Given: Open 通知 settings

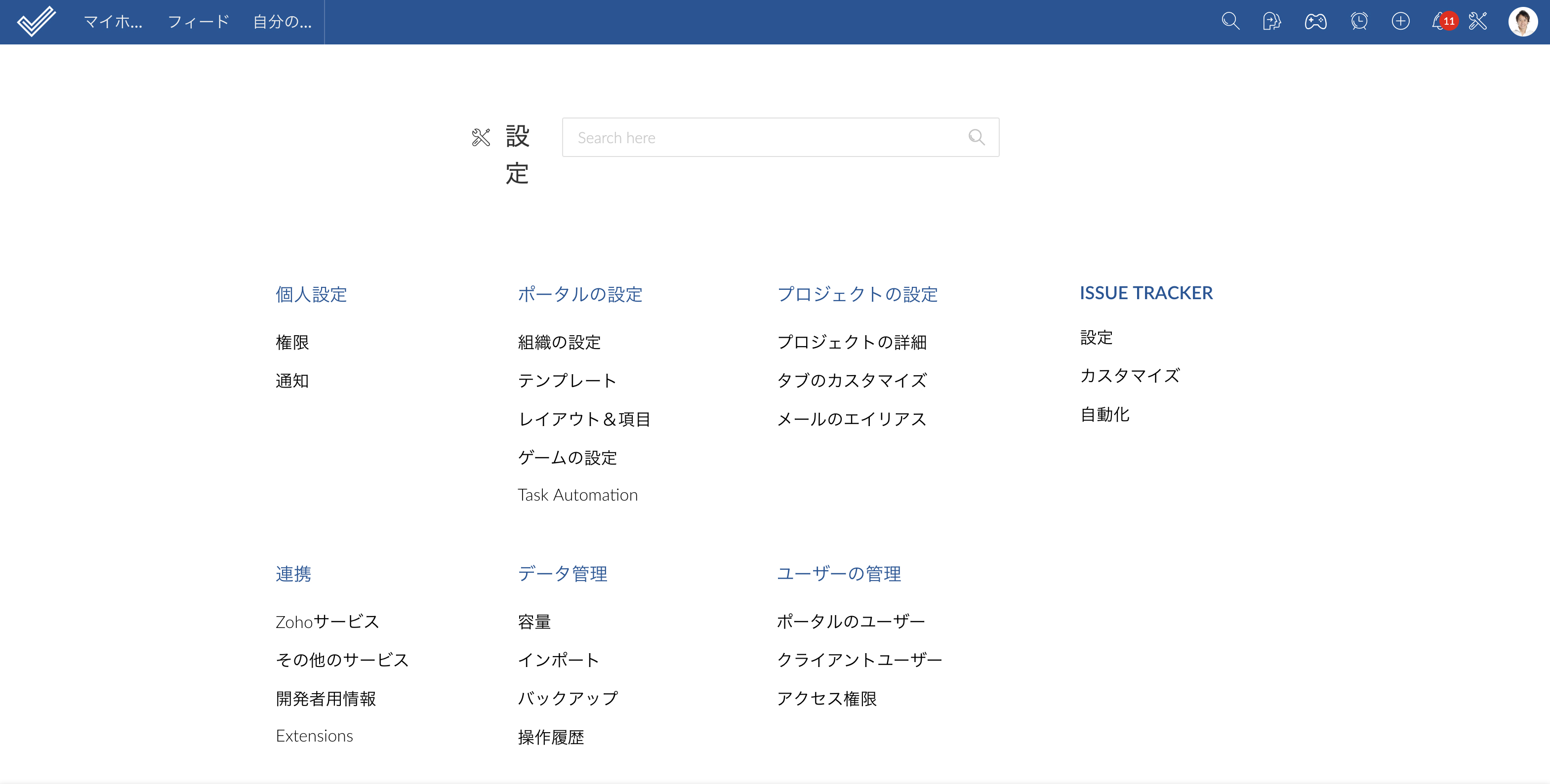Looking at the screenshot, I should tap(292, 381).
